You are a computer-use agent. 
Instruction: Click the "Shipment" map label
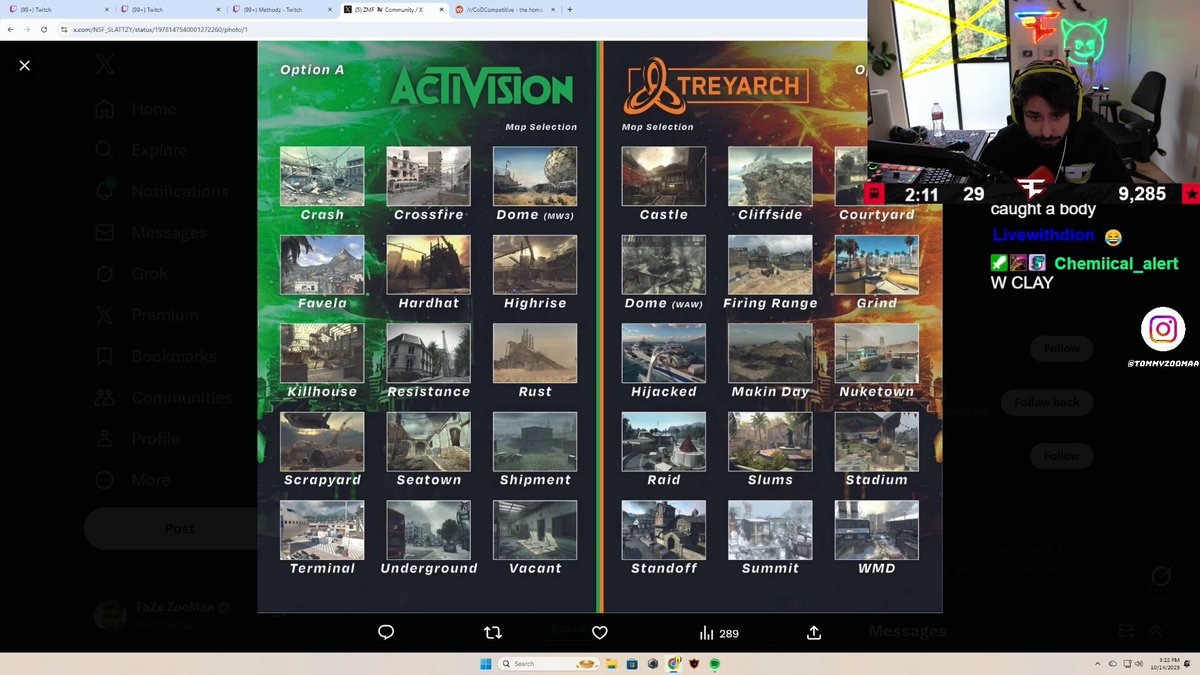[535, 480]
